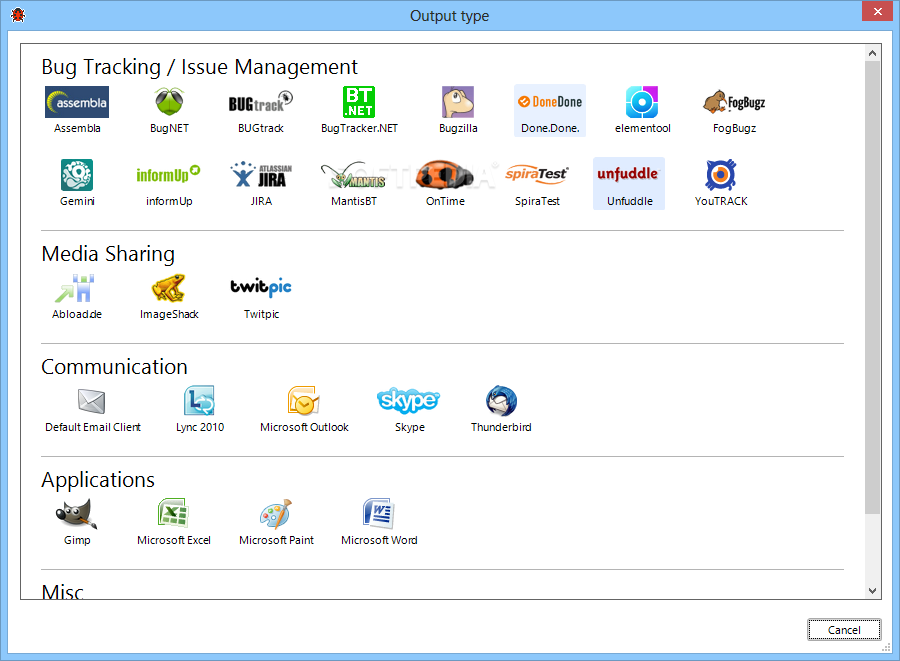Choose the BugNET green bug icon
This screenshot has width=900, height=661.
coord(169,102)
